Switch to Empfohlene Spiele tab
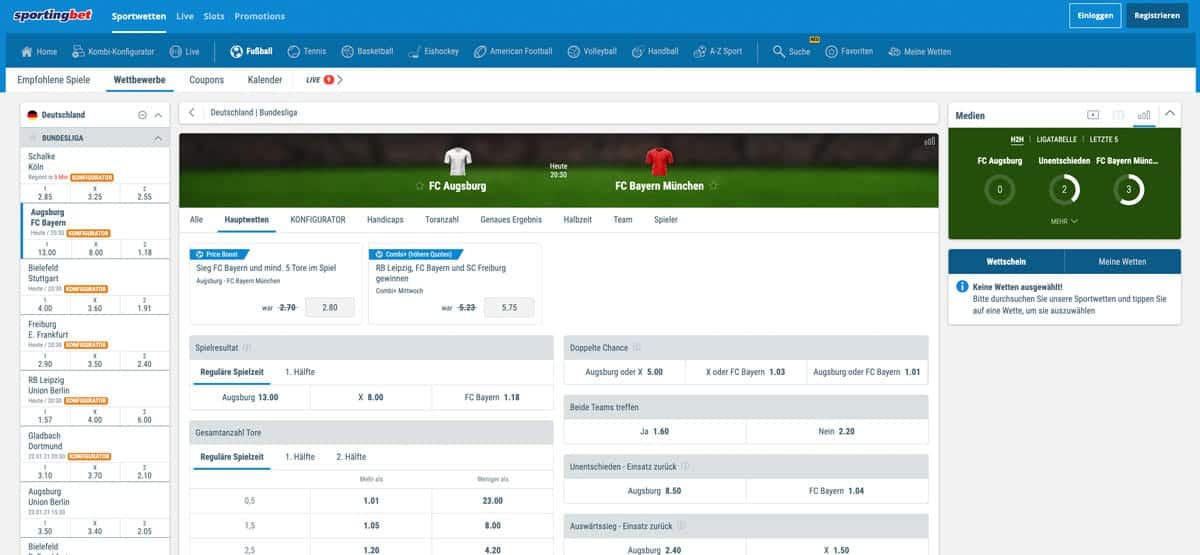The width and height of the screenshot is (1200, 555). [54, 80]
